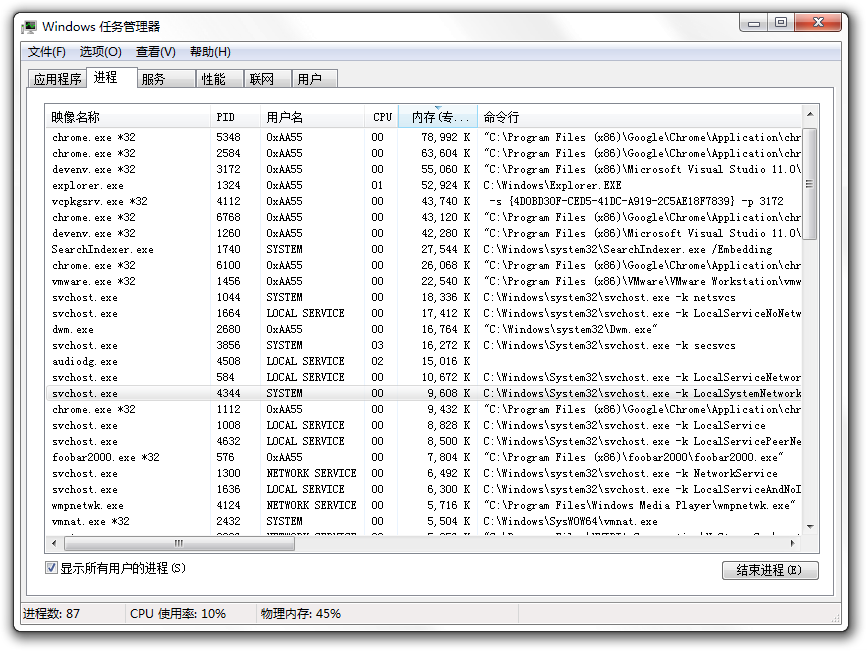Click the vertical scrollbar up arrow
The image size is (867, 651).
tap(810, 116)
